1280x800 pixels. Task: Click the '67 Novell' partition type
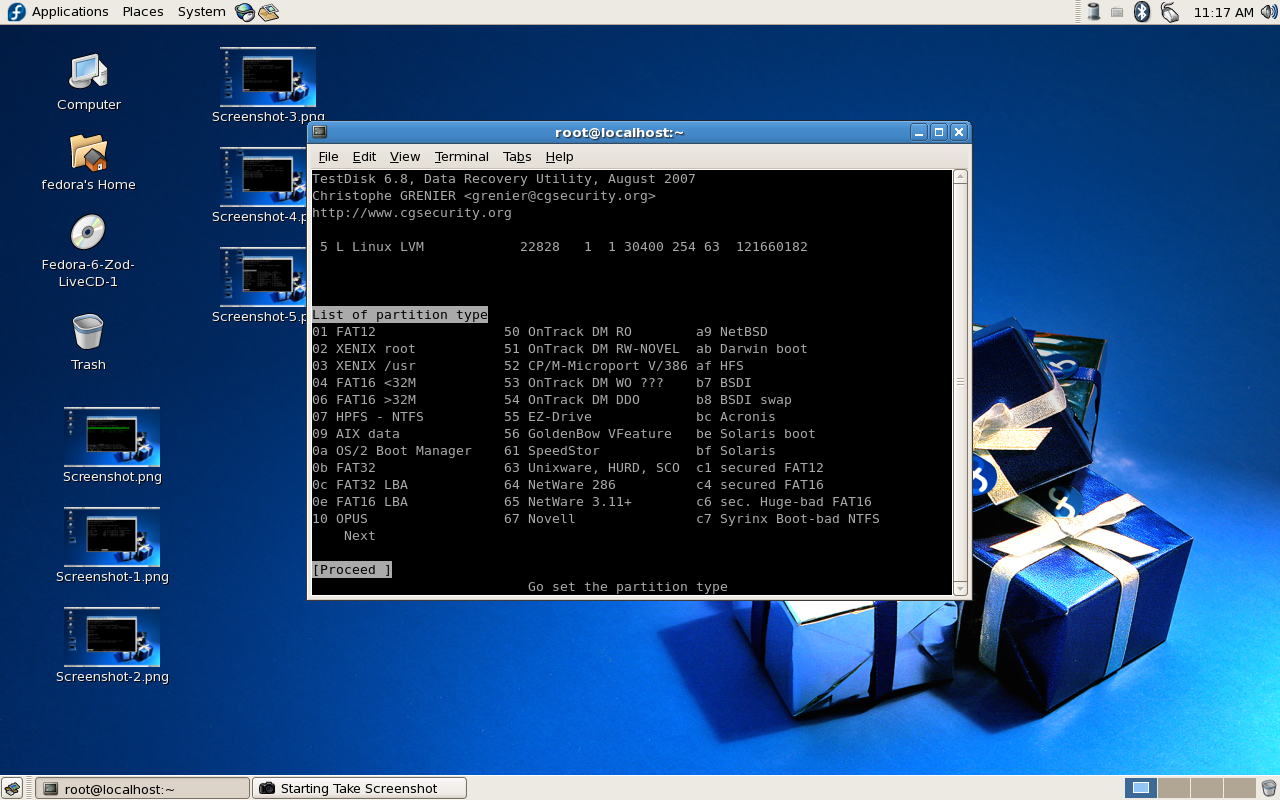[540, 518]
